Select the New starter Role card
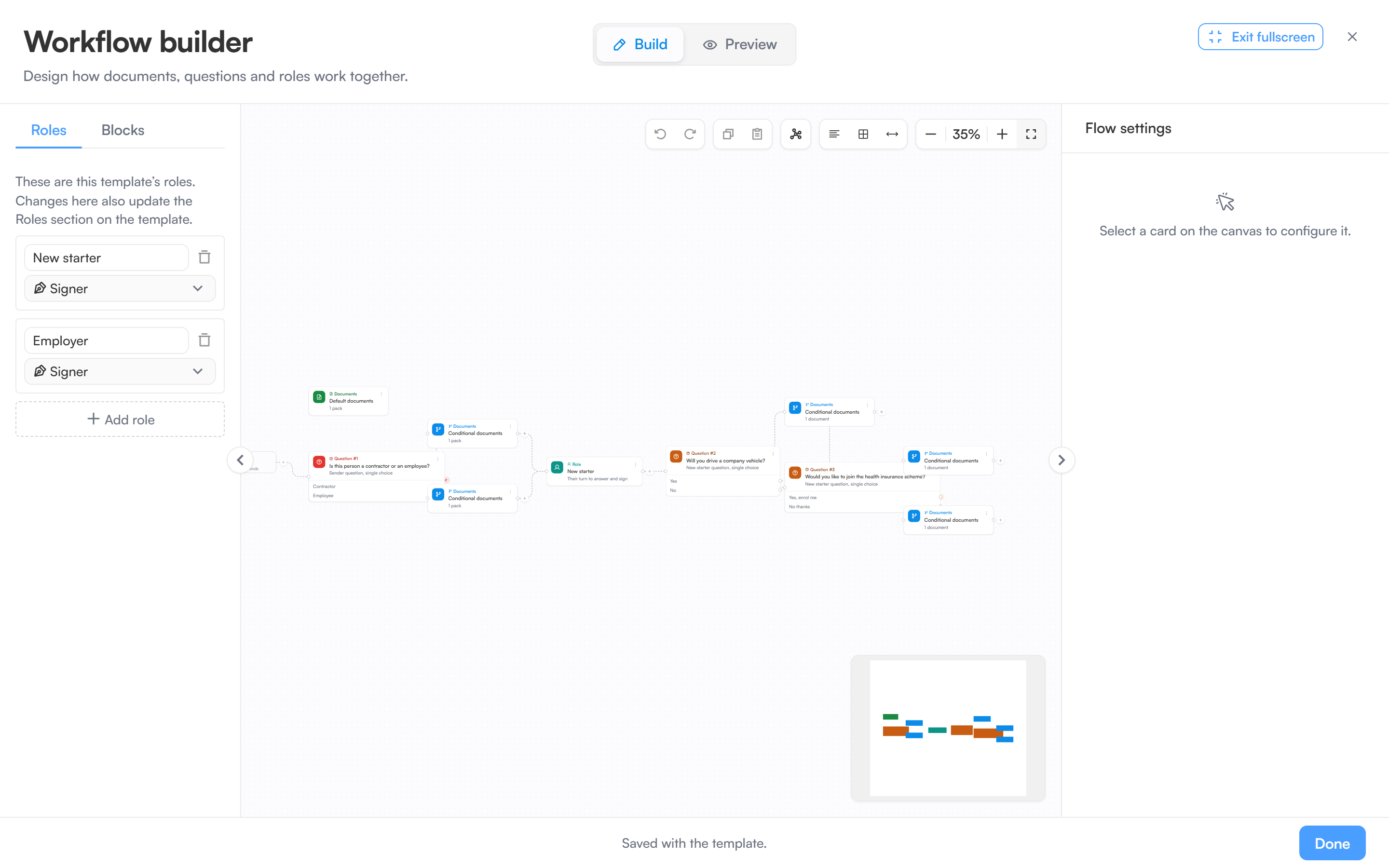Viewport: 1389px width, 868px height. (594, 471)
